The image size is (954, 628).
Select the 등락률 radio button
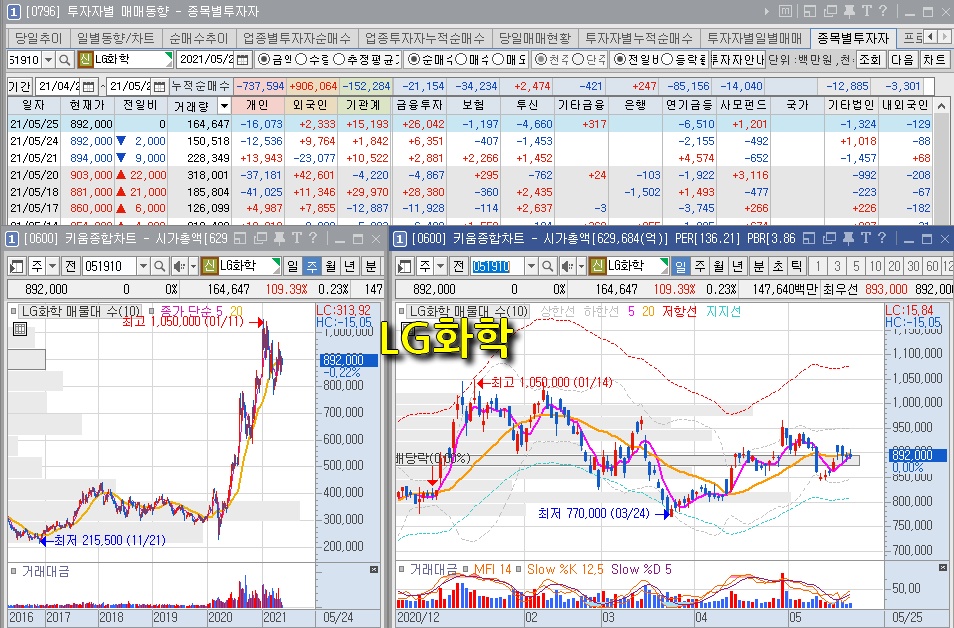667,60
